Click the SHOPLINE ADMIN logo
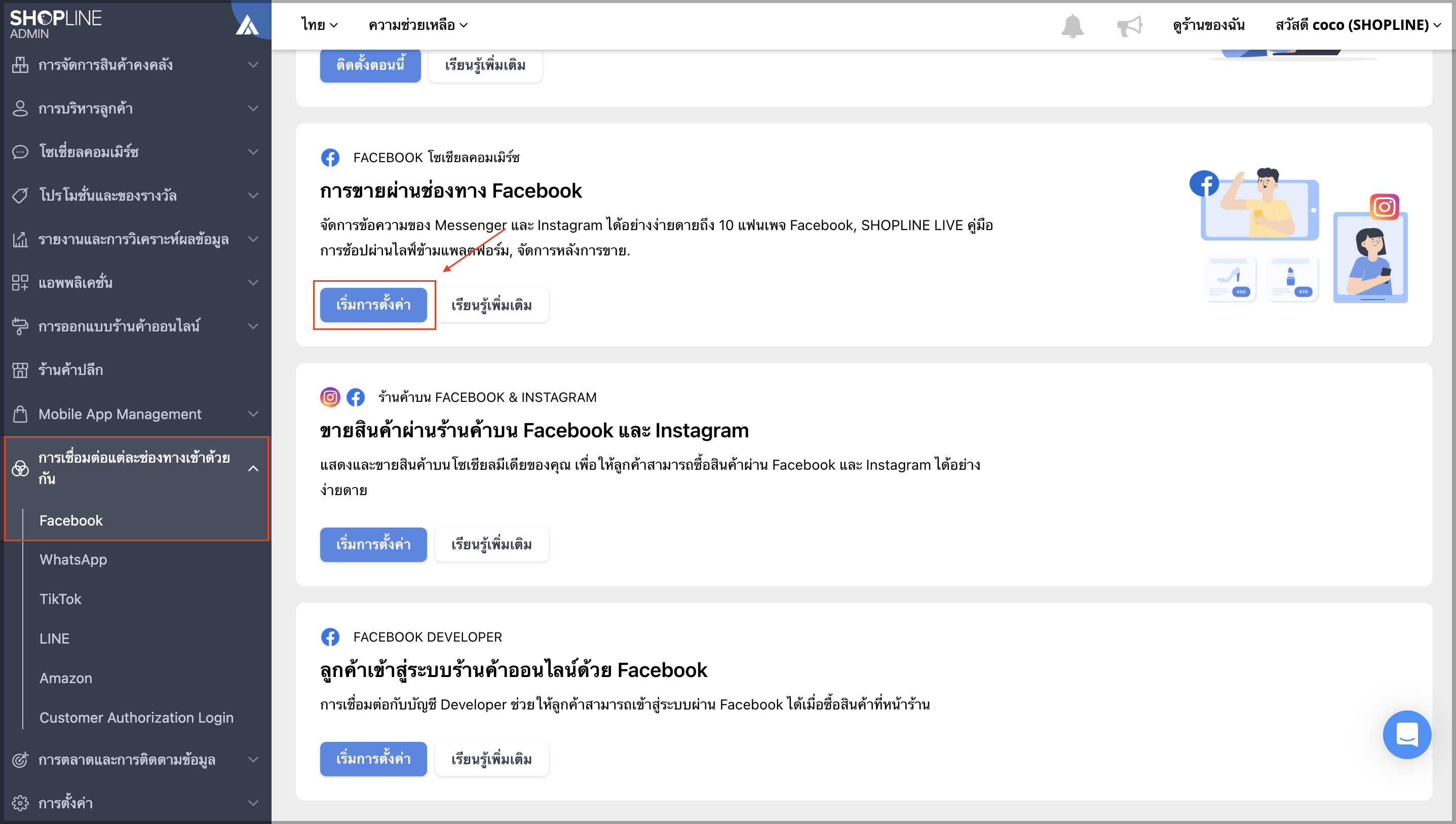 tap(55, 24)
